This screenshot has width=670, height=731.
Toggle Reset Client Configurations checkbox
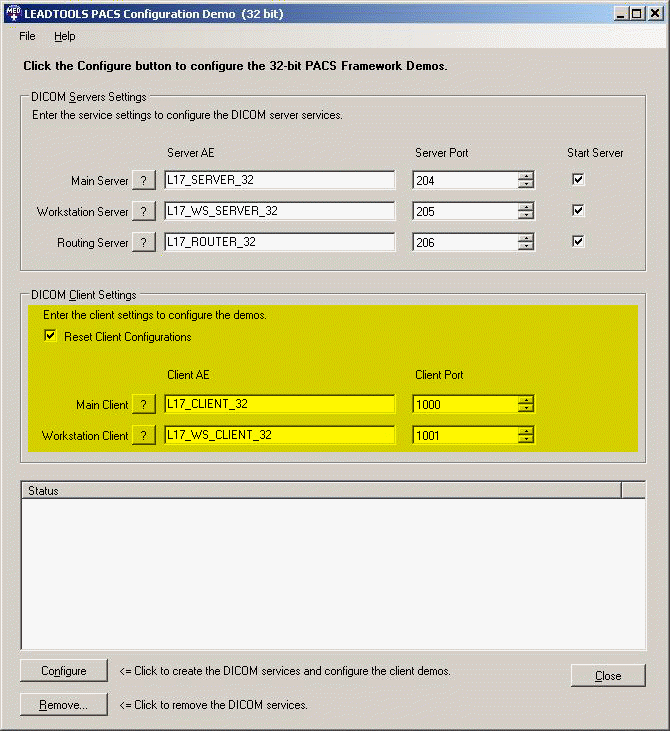click(51, 337)
